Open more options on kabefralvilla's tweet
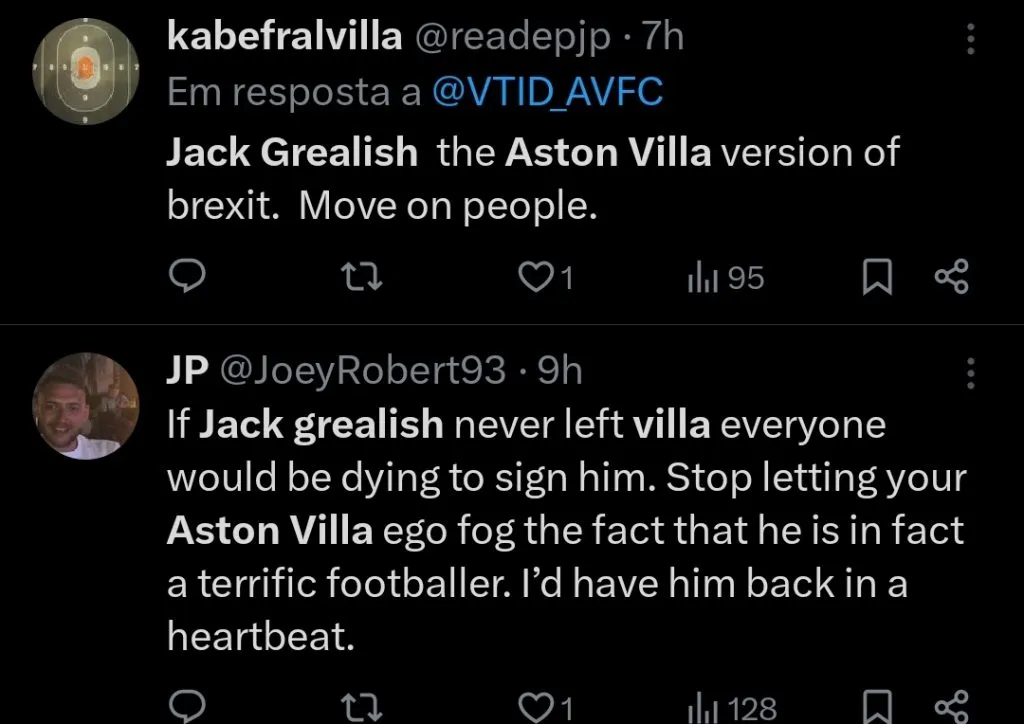The image size is (1024, 724). pos(969,39)
